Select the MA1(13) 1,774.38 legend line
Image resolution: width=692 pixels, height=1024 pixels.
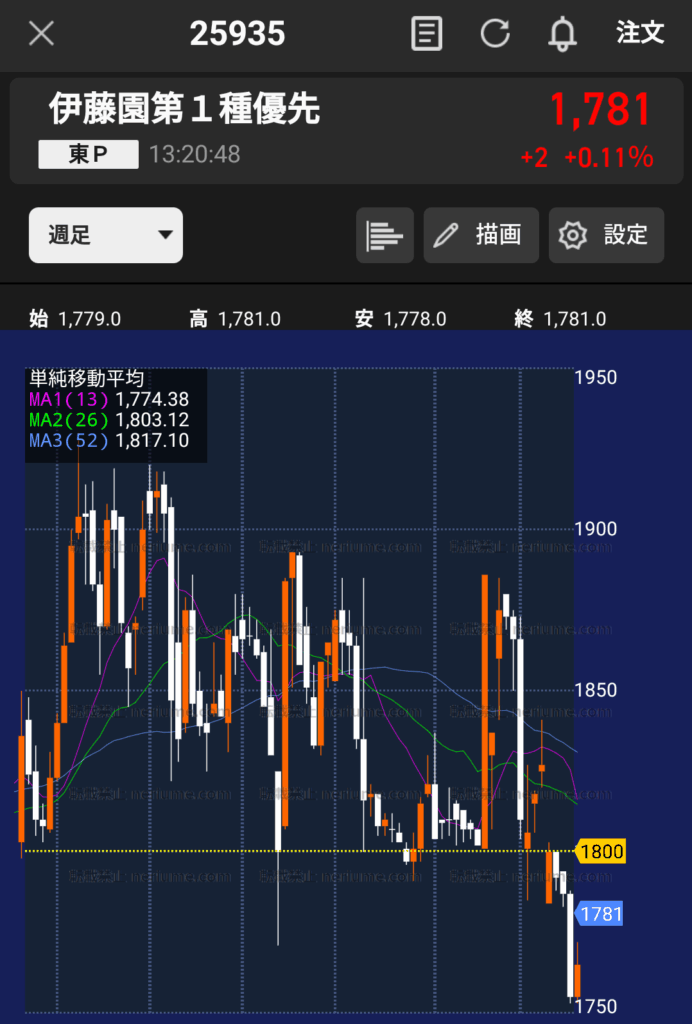[x=109, y=399]
